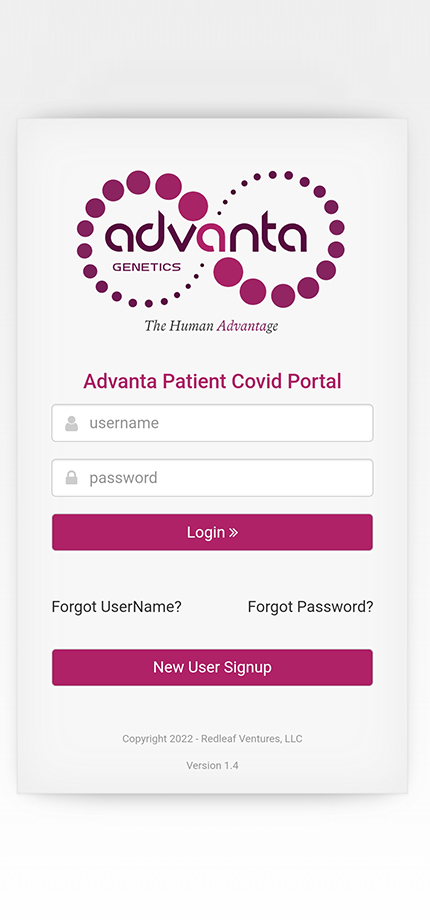Focus the password input field
The height and width of the screenshot is (920, 430).
(x=212, y=478)
